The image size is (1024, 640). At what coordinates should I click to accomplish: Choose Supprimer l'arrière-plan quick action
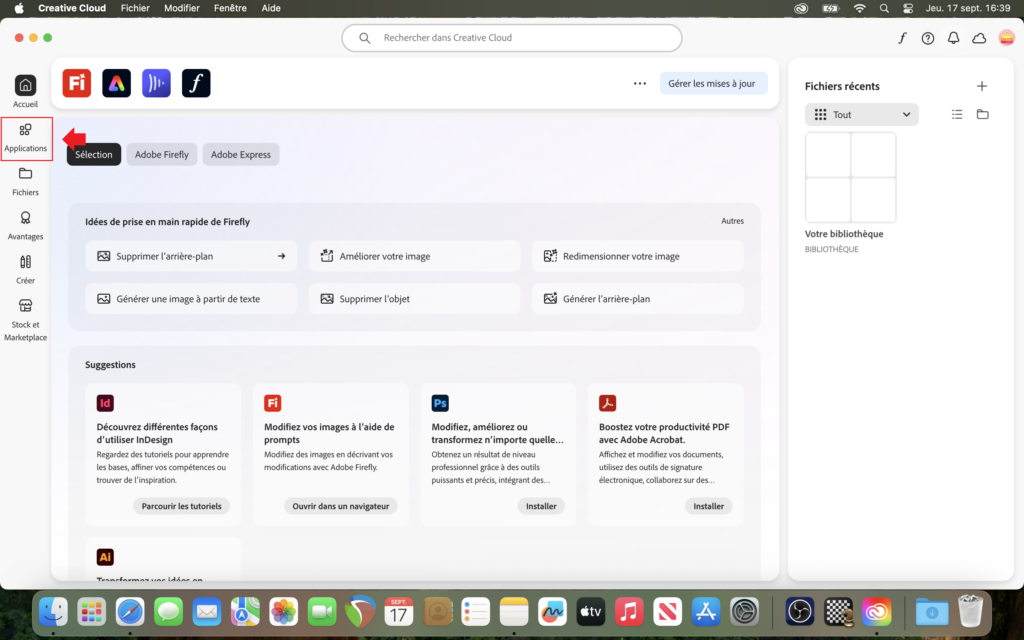(x=191, y=256)
